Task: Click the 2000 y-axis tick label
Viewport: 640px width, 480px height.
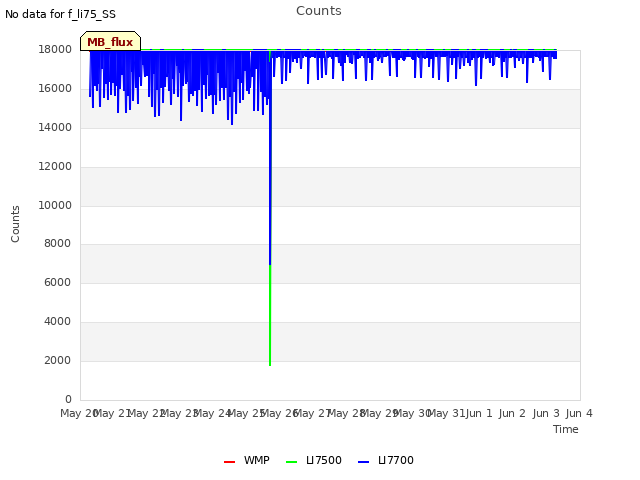Action: pos(58,360)
